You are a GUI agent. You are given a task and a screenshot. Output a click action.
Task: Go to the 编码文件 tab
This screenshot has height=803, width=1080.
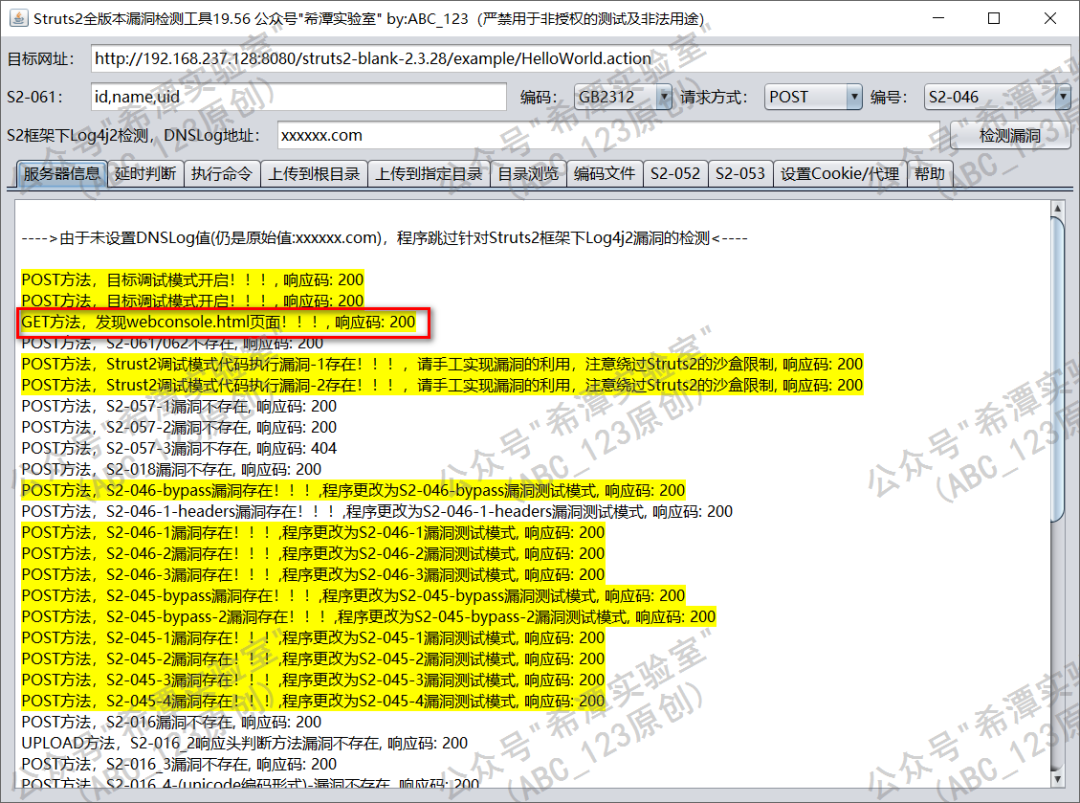[x=605, y=174]
